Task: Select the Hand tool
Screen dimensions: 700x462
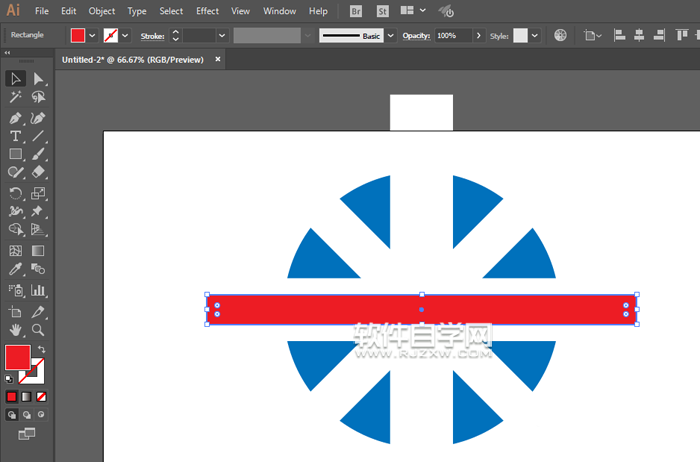Action: 16,329
